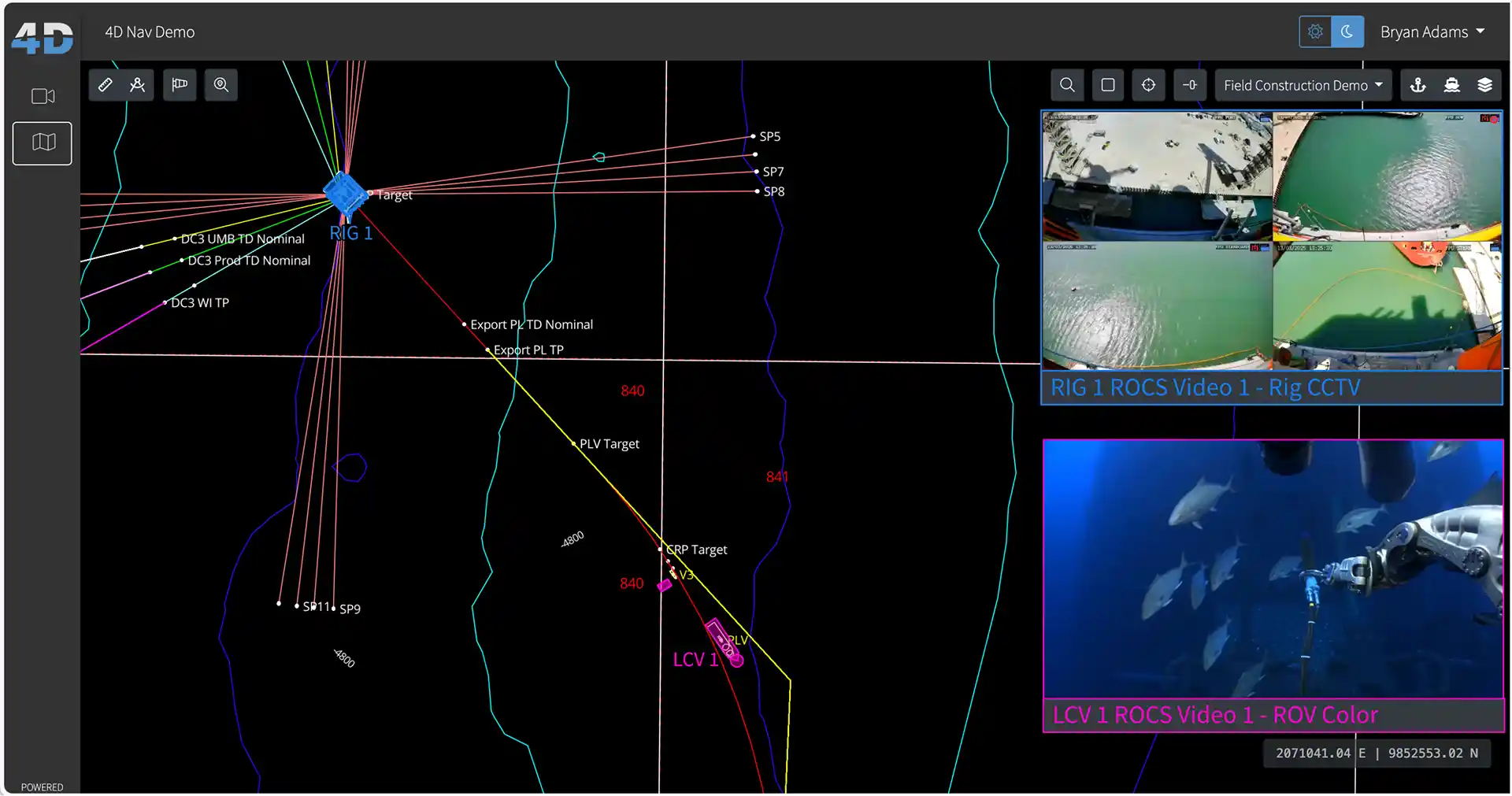Select the Export PL TP point
The image size is (1512, 796).
(488, 350)
